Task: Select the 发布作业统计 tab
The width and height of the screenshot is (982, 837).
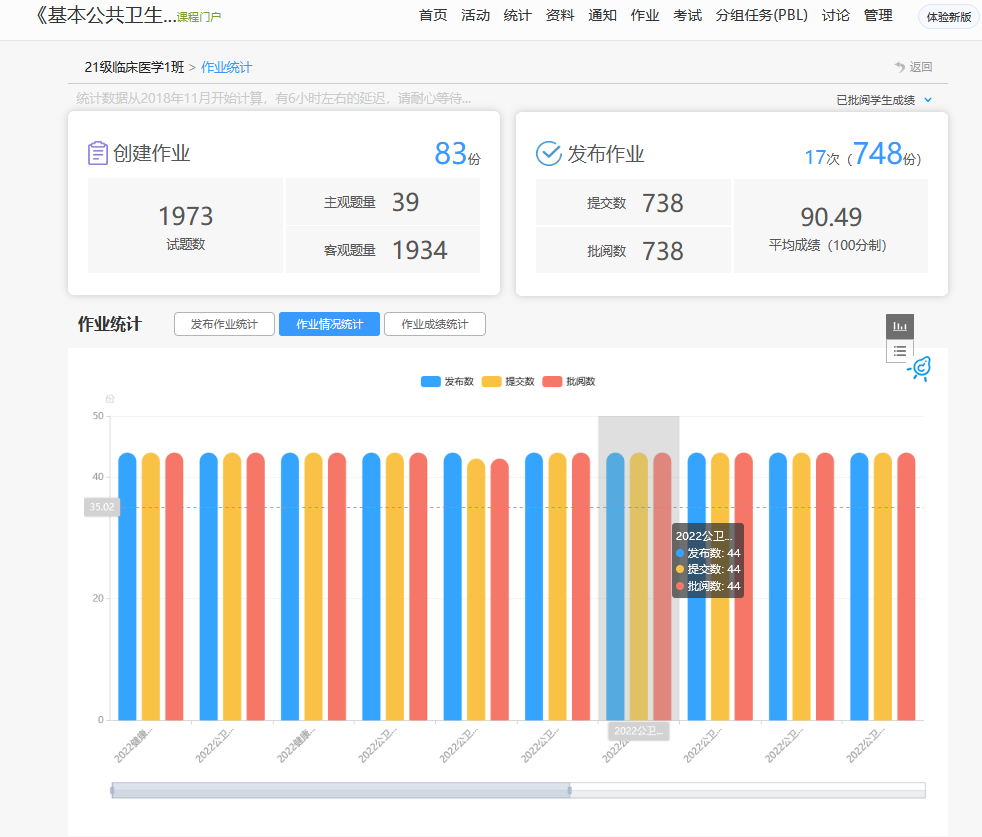Action: [224, 324]
